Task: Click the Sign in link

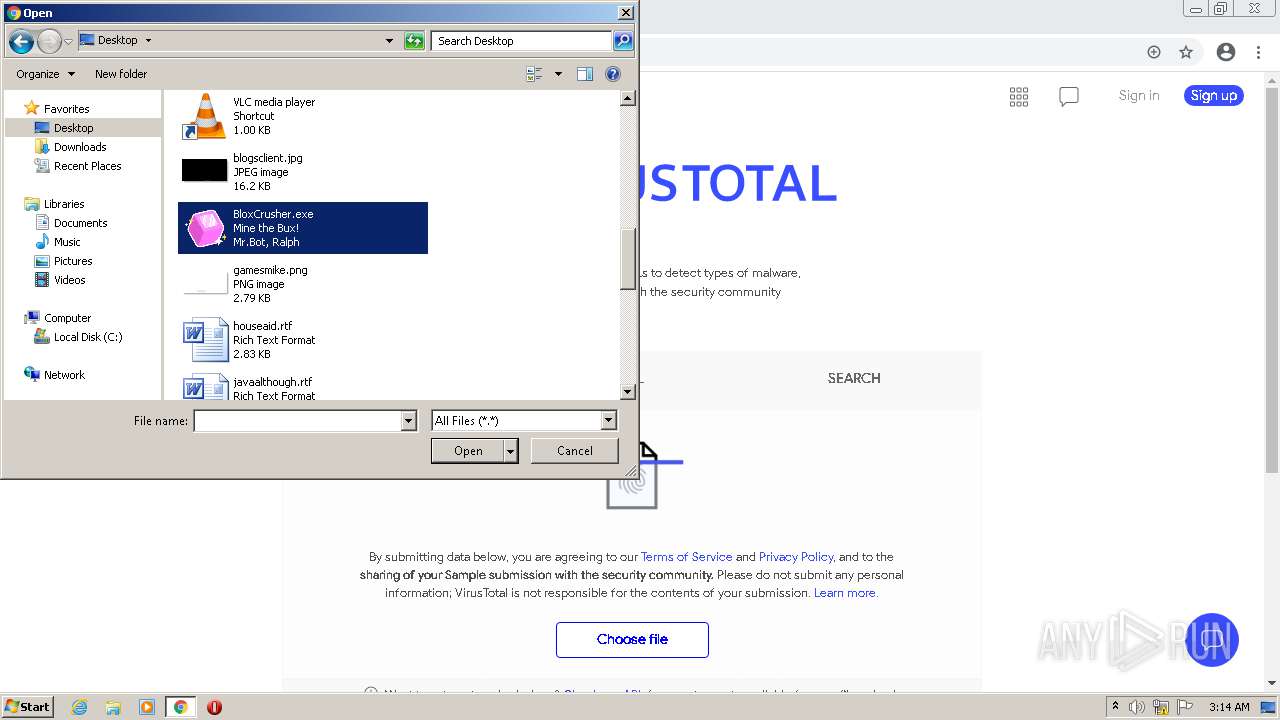Action: tap(1139, 96)
